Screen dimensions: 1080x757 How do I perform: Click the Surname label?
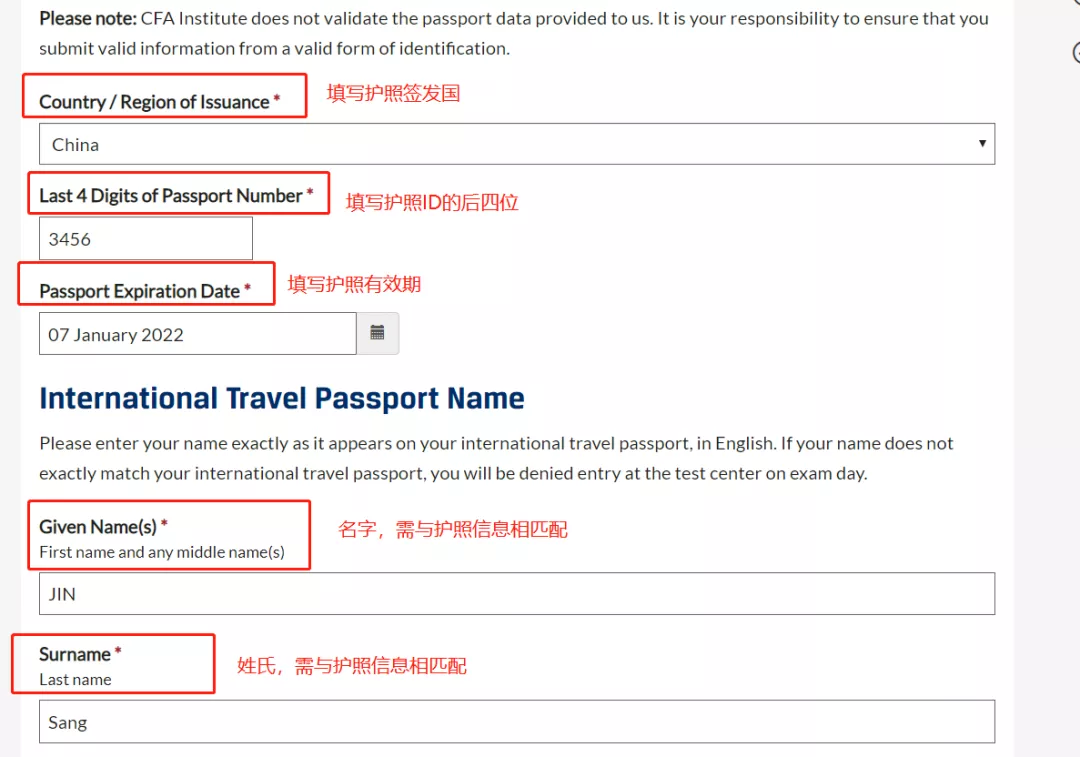point(80,654)
